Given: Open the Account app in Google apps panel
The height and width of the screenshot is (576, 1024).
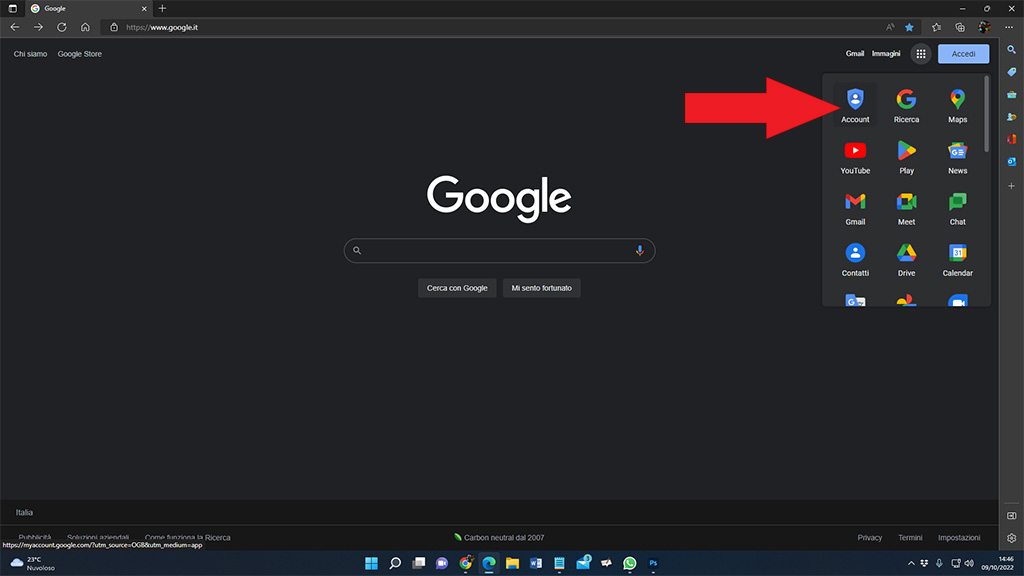Looking at the screenshot, I should pos(855,105).
